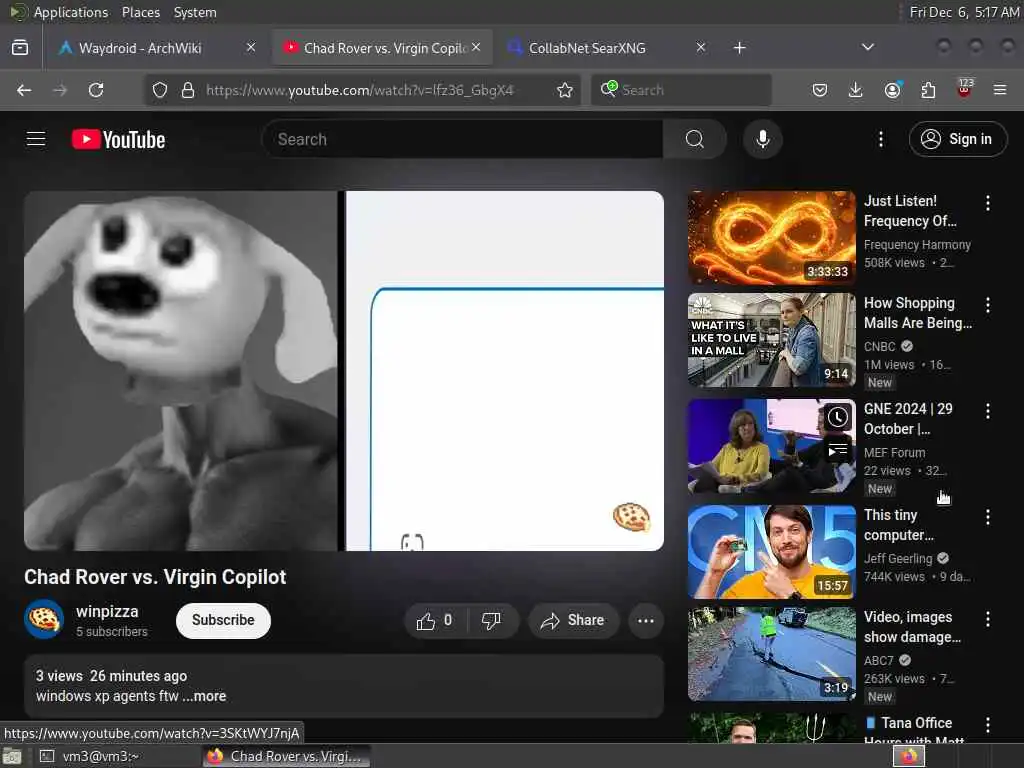Go to YouTube home via logo
The height and width of the screenshot is (768, 1024).
[118, 139]
